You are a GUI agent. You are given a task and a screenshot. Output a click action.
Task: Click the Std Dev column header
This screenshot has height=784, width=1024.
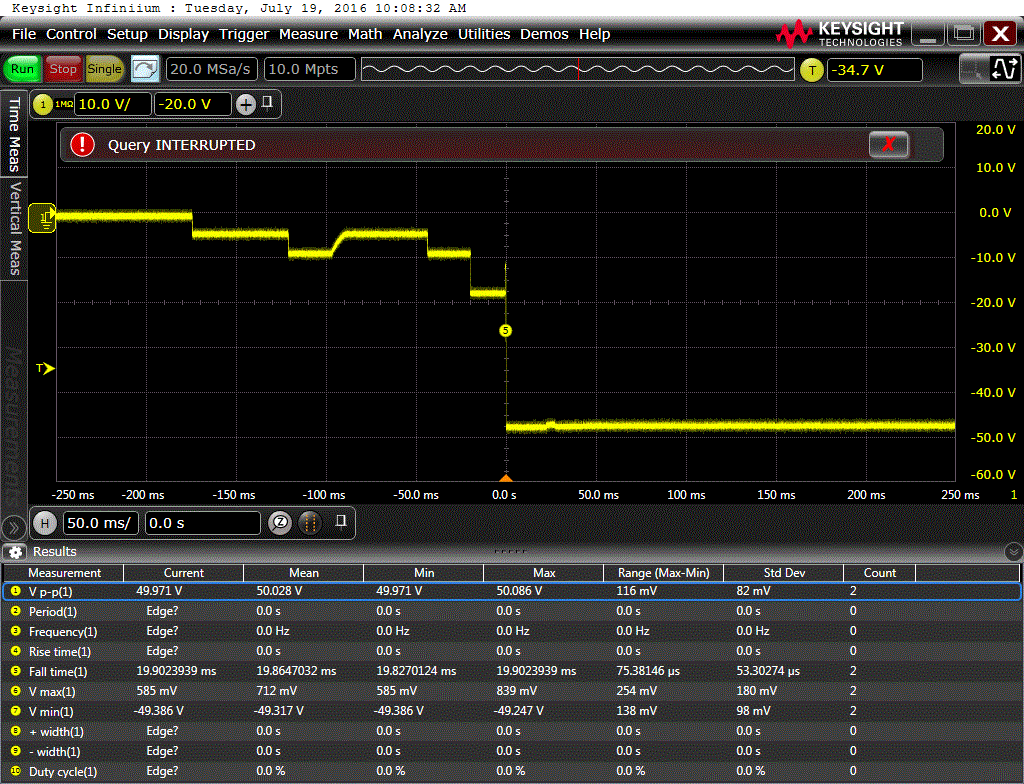(784, 573)
